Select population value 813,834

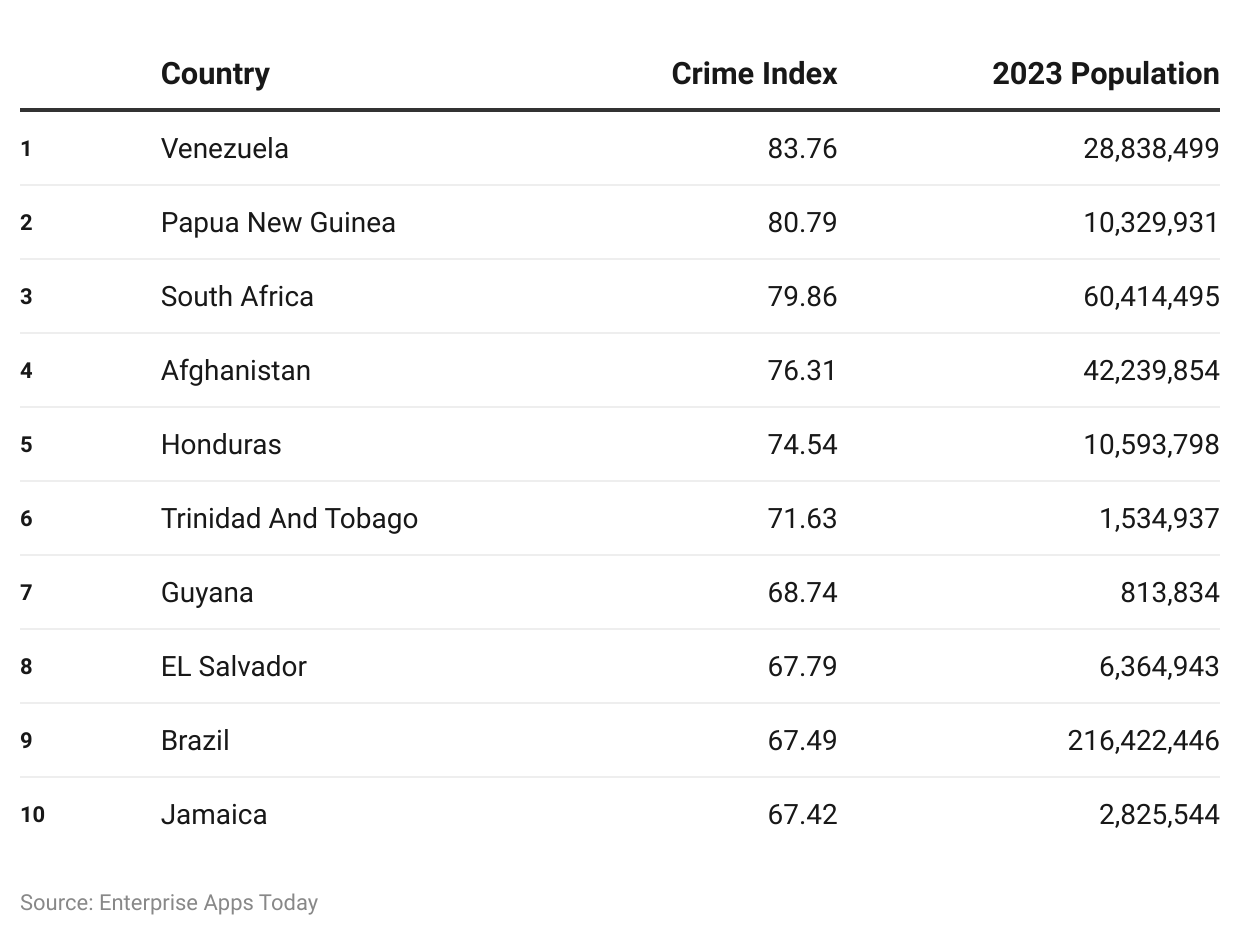1169,592
